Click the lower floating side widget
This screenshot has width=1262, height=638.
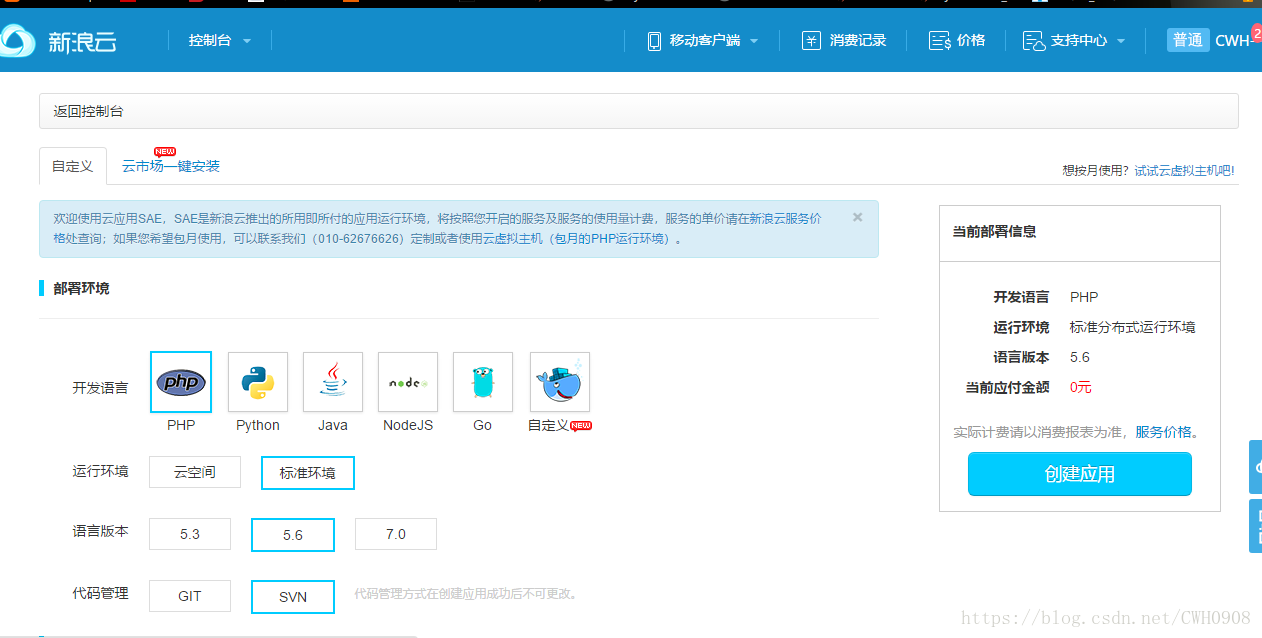click(x=1256, y=526)
